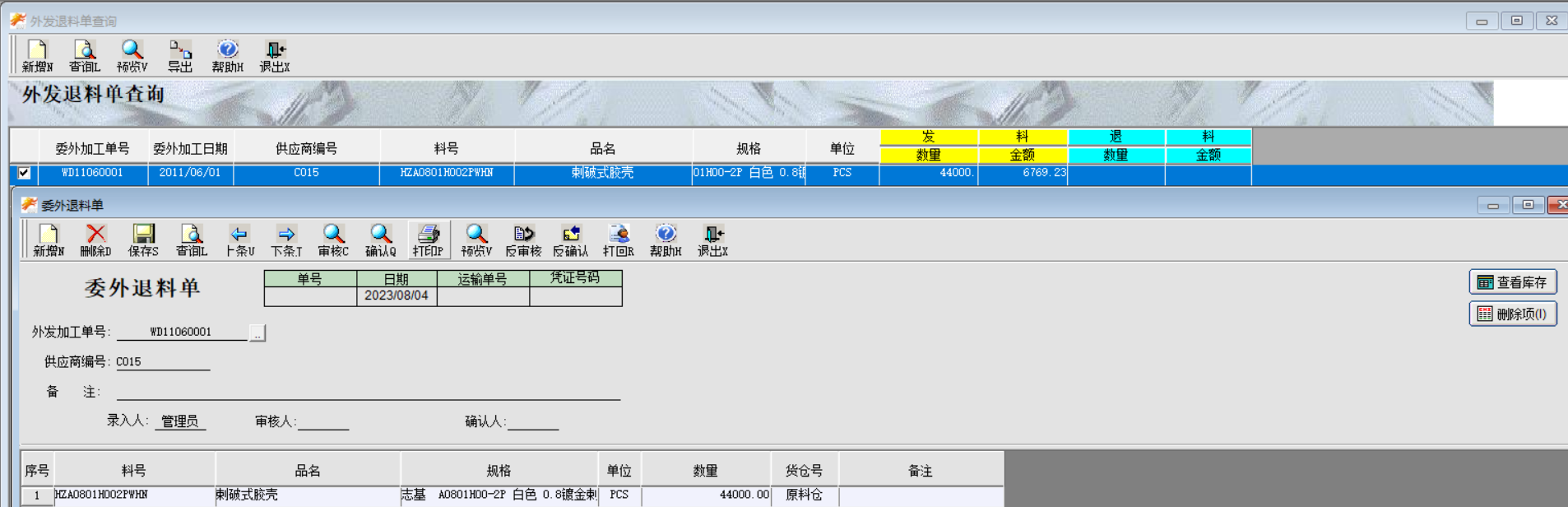
Task: Click yellow 金额 header under 料
Action: [1023, 155]
